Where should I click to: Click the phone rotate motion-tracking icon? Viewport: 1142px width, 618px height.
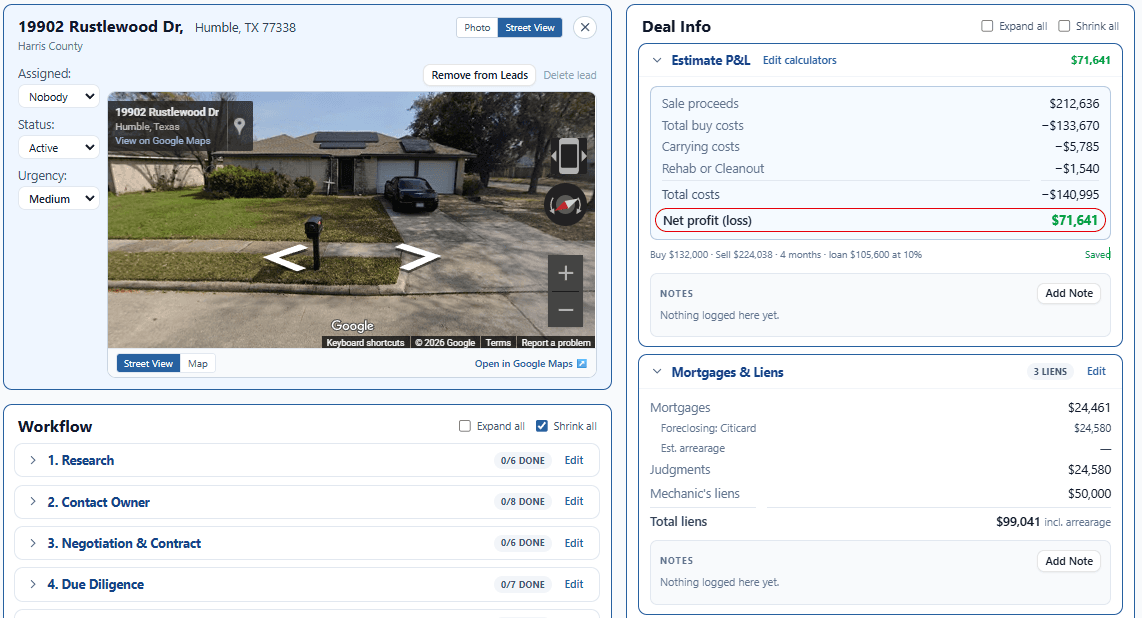(569, 156)
